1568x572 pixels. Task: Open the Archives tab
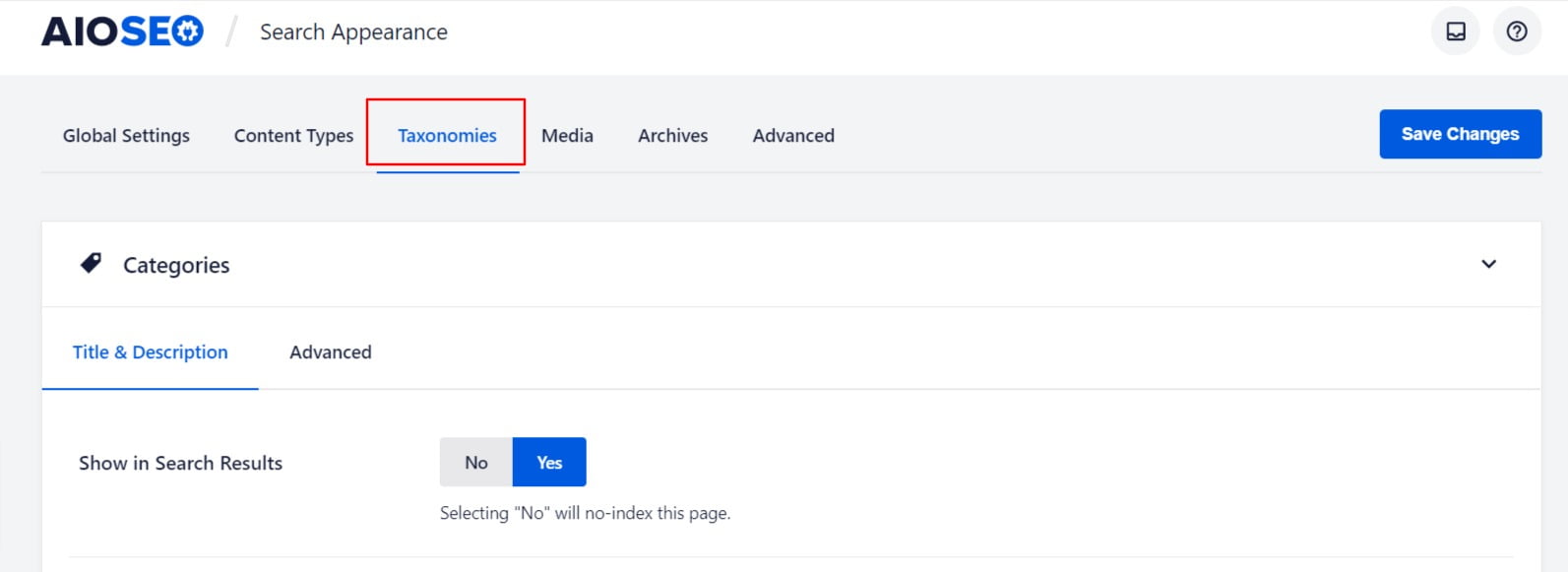click(x=672, y=136)
